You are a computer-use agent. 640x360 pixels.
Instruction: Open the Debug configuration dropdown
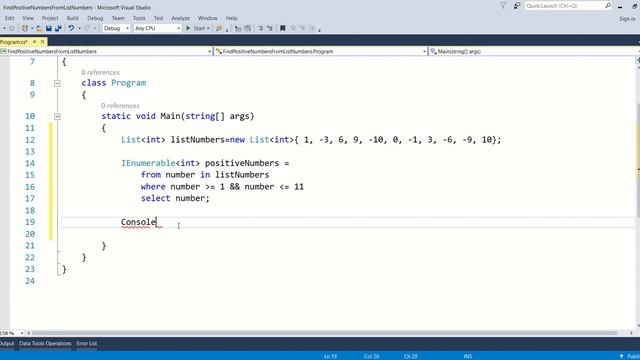[x=116, y=28]
